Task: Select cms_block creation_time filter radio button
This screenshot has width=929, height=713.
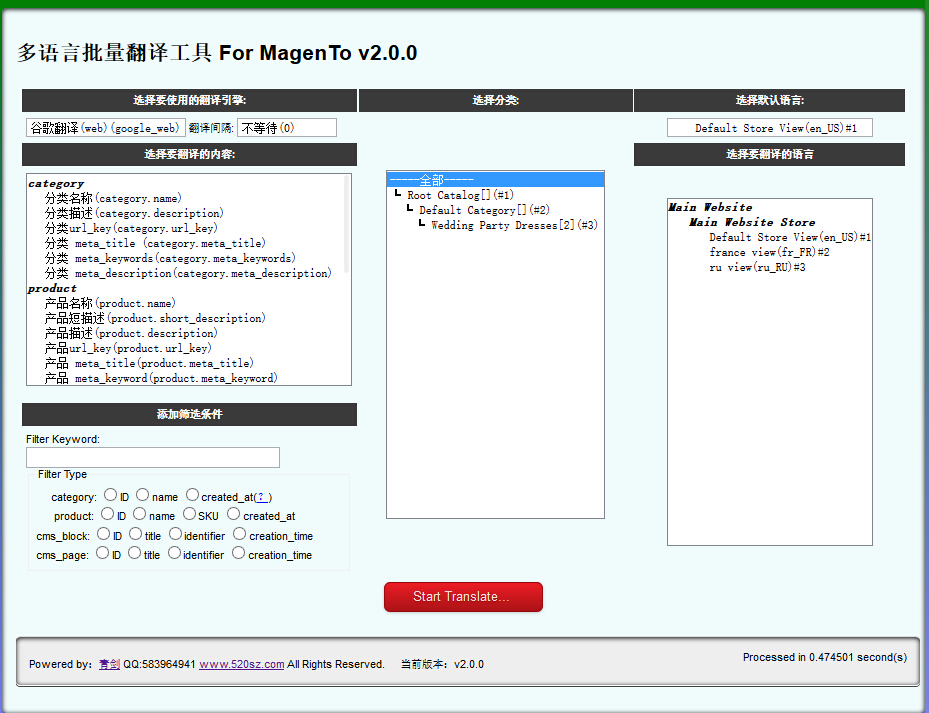Action: 239,533
